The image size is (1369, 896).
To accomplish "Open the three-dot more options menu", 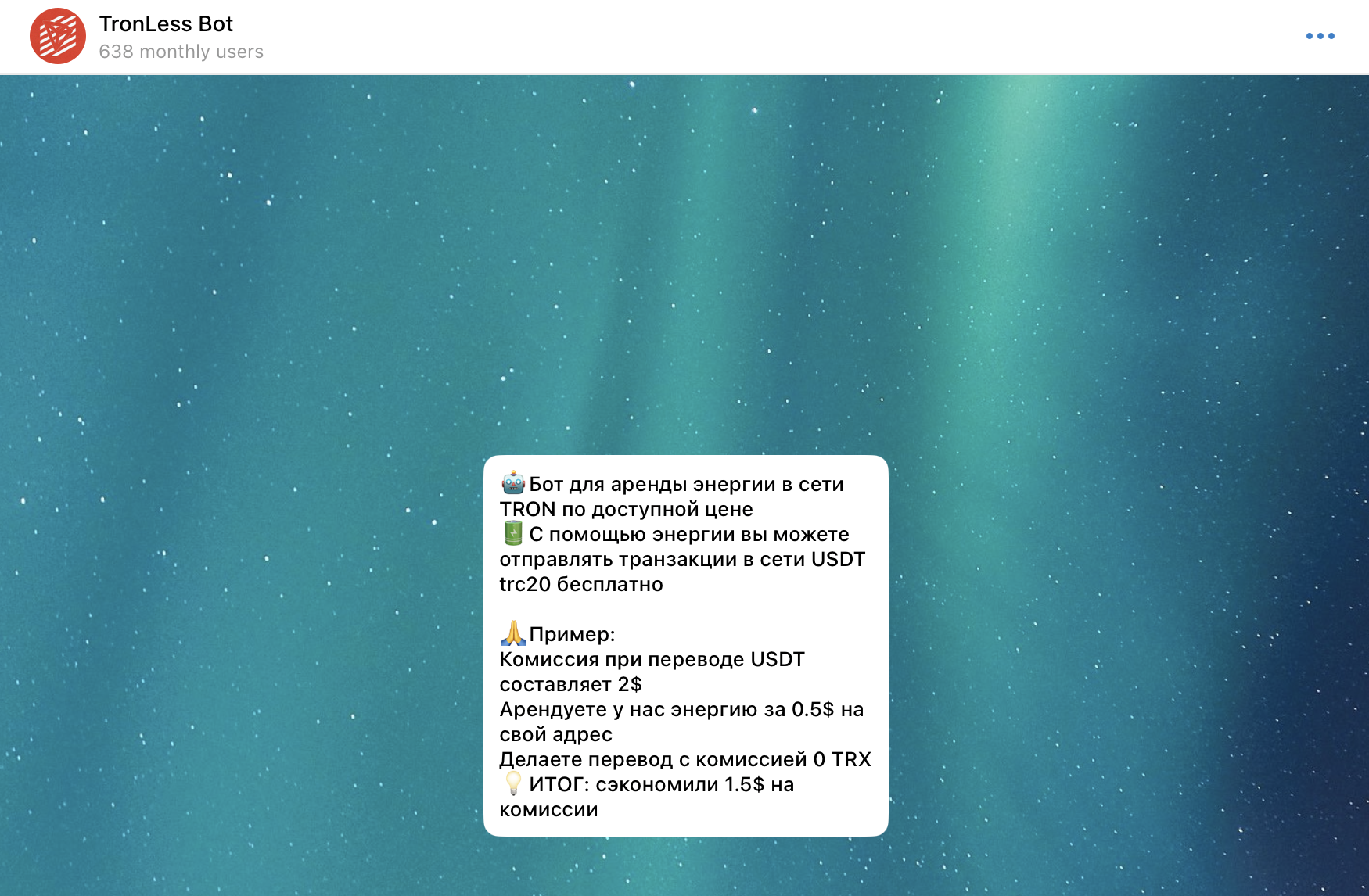I will [x=1320, y=36].
